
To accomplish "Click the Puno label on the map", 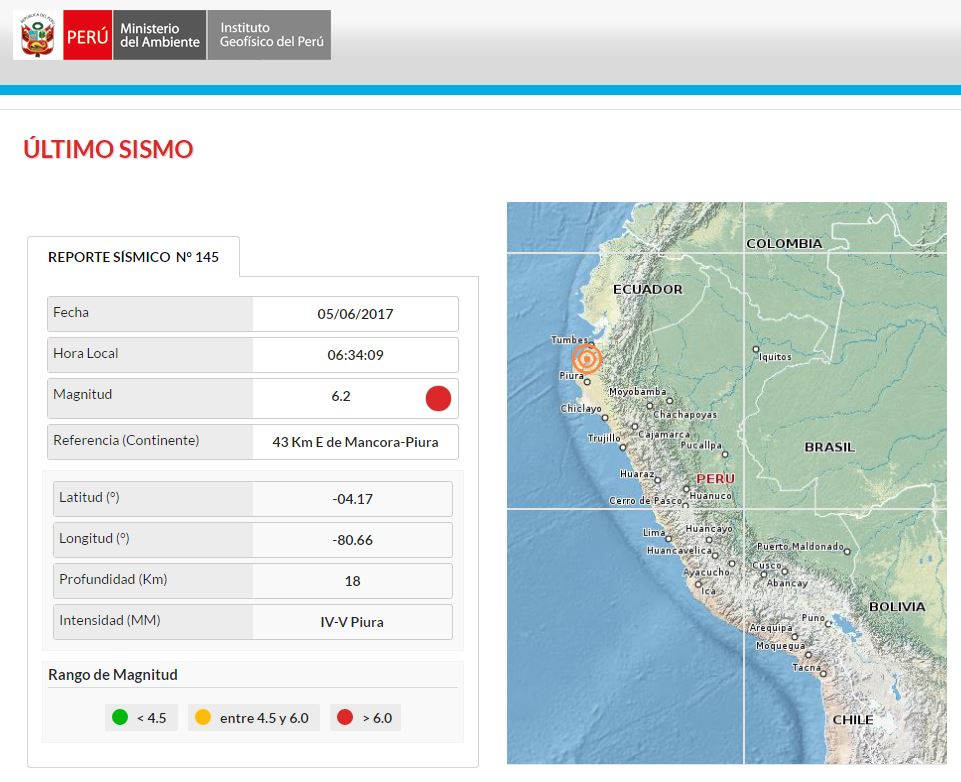I will [x=813, y=618].
